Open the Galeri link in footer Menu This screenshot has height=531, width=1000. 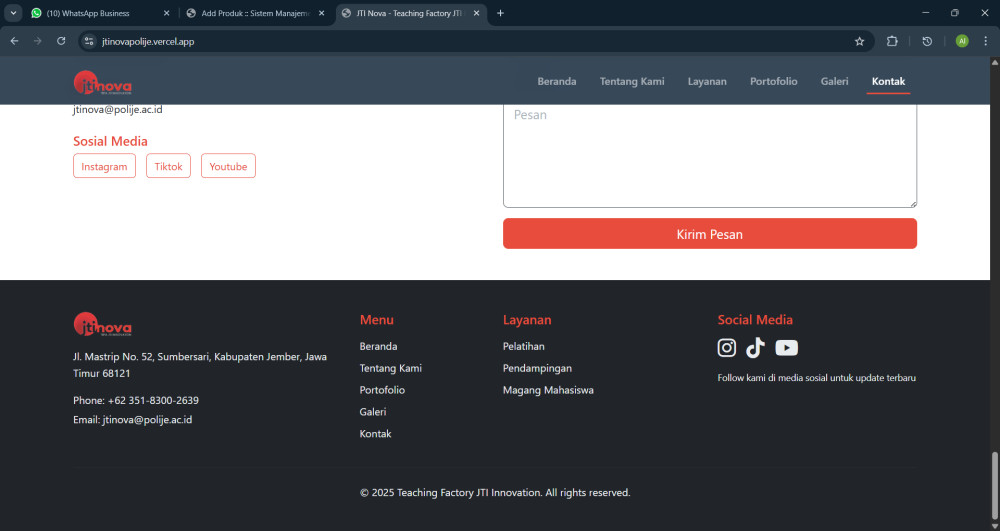click(373, 412)
